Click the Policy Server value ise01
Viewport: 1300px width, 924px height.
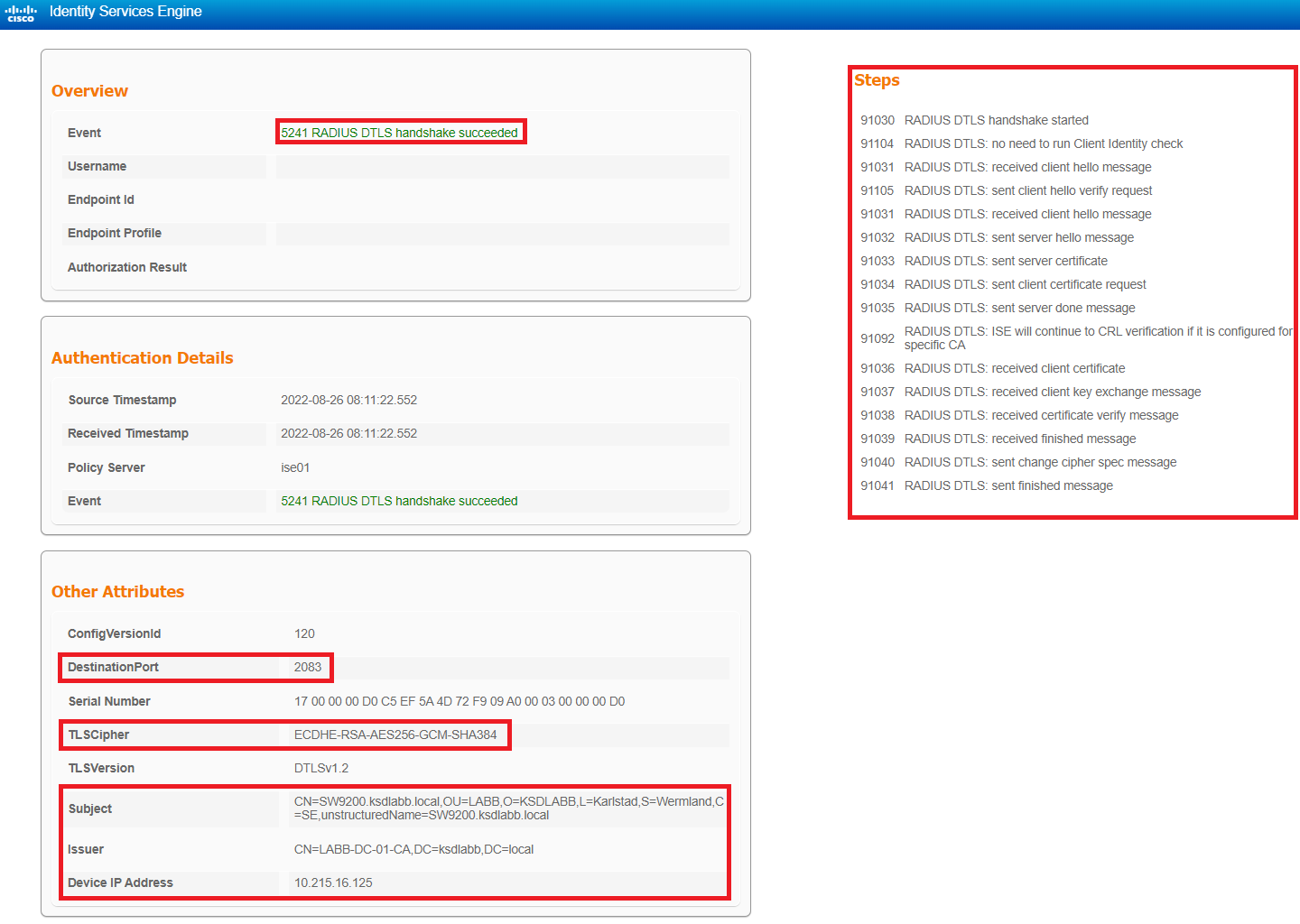[295, 467]
